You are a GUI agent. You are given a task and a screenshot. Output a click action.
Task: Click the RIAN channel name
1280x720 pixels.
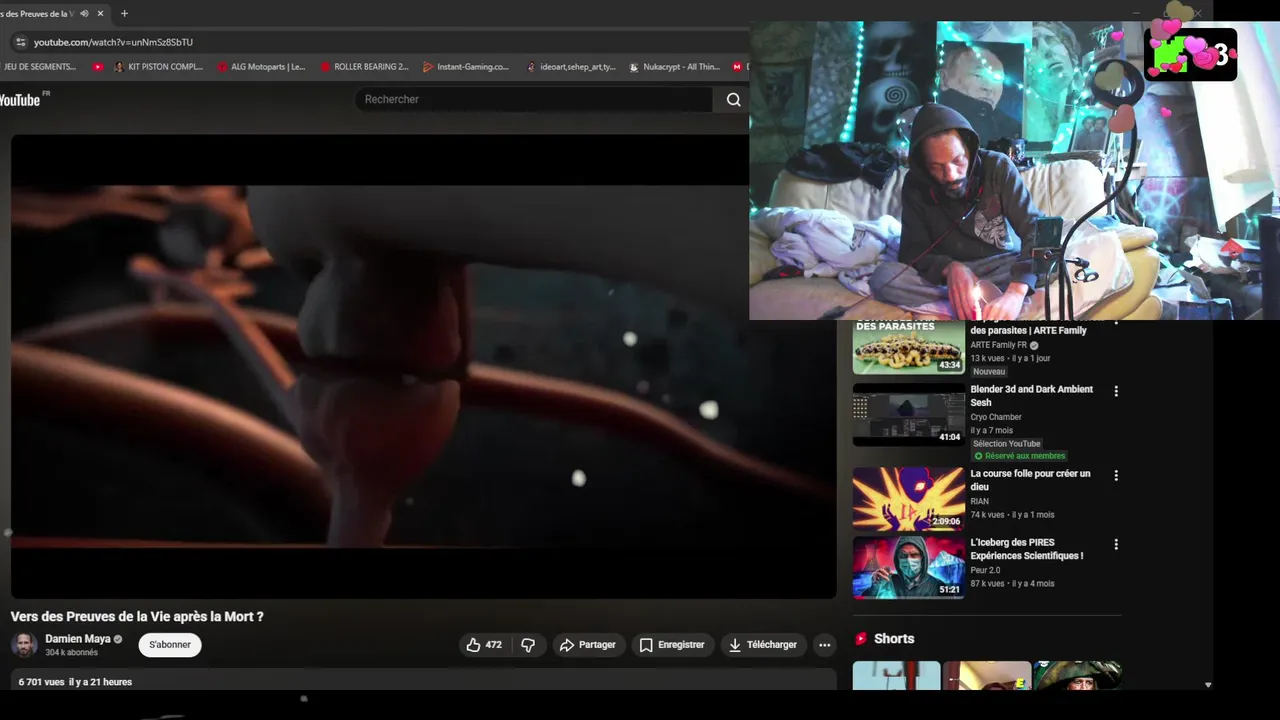pos(979,501)
